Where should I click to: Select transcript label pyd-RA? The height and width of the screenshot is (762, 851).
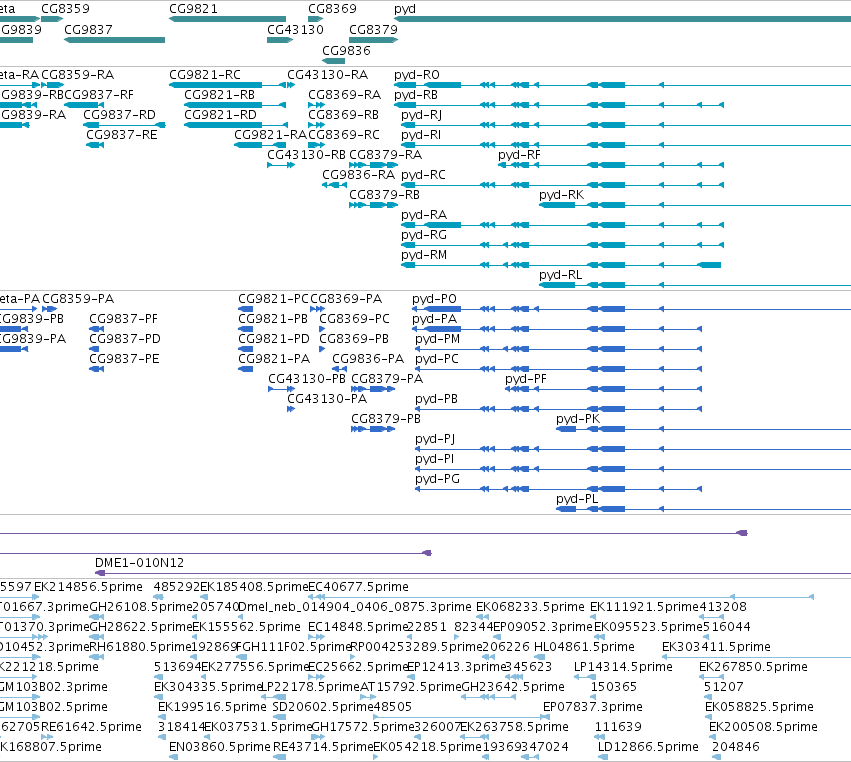point(424,214)
